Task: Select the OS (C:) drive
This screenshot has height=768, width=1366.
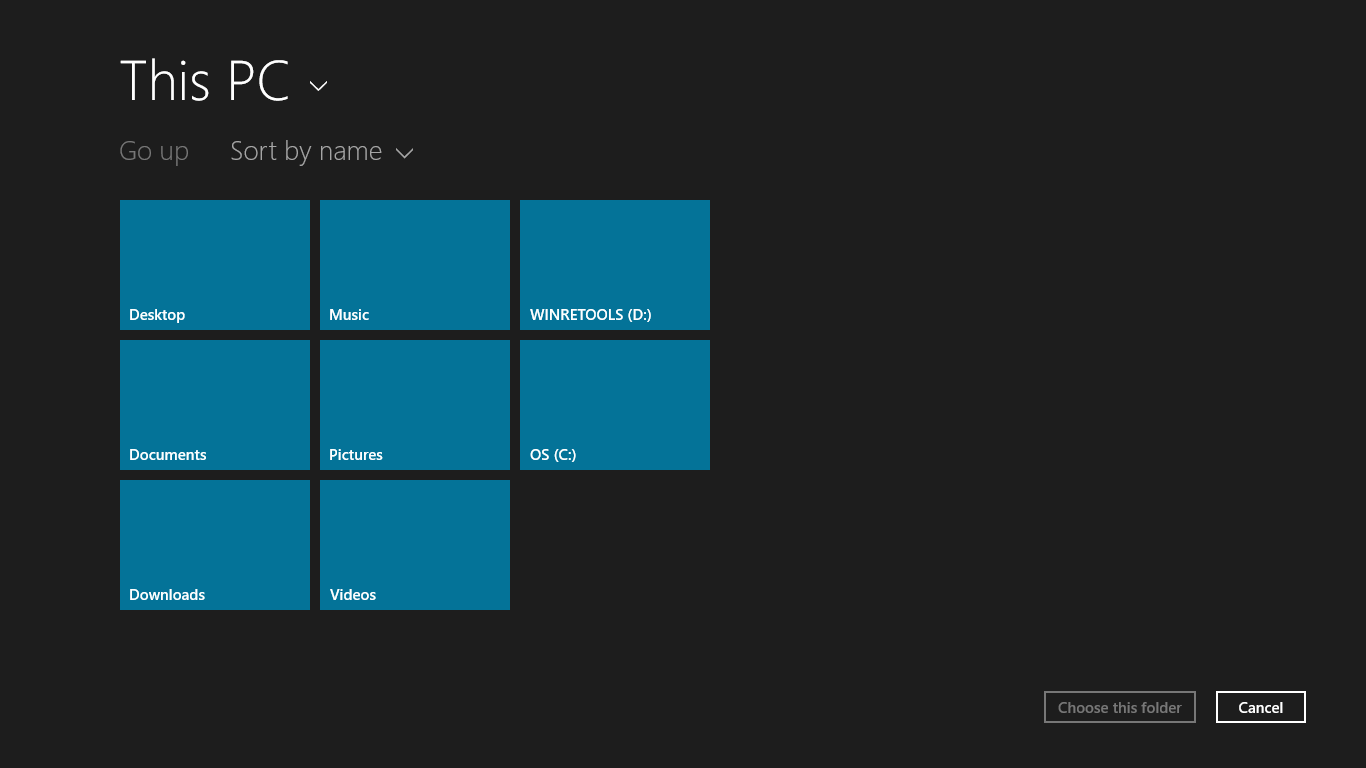Action: 614,405
